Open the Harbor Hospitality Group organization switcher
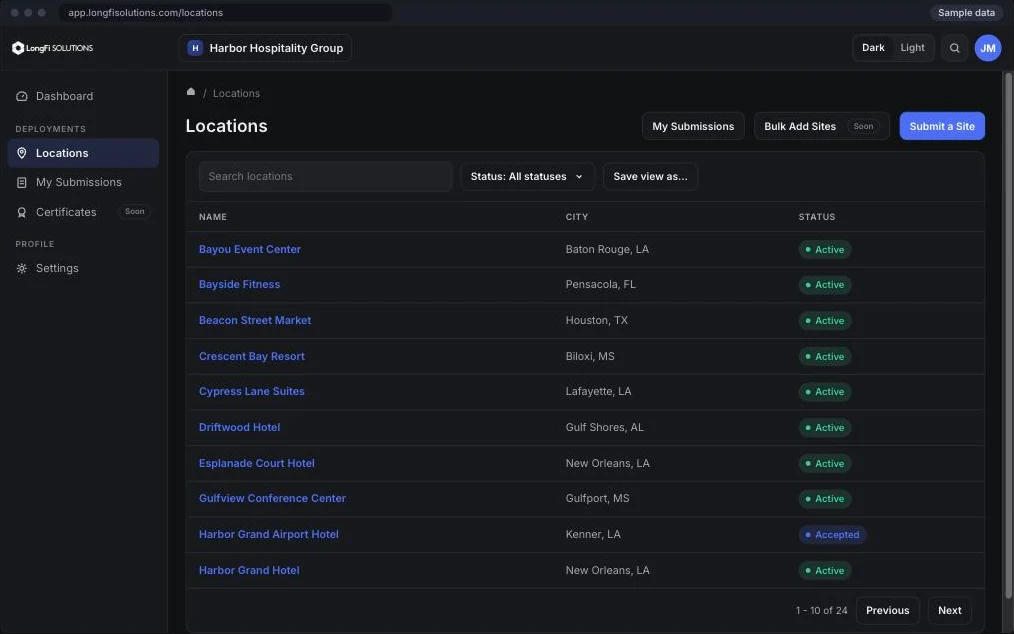 265,48
